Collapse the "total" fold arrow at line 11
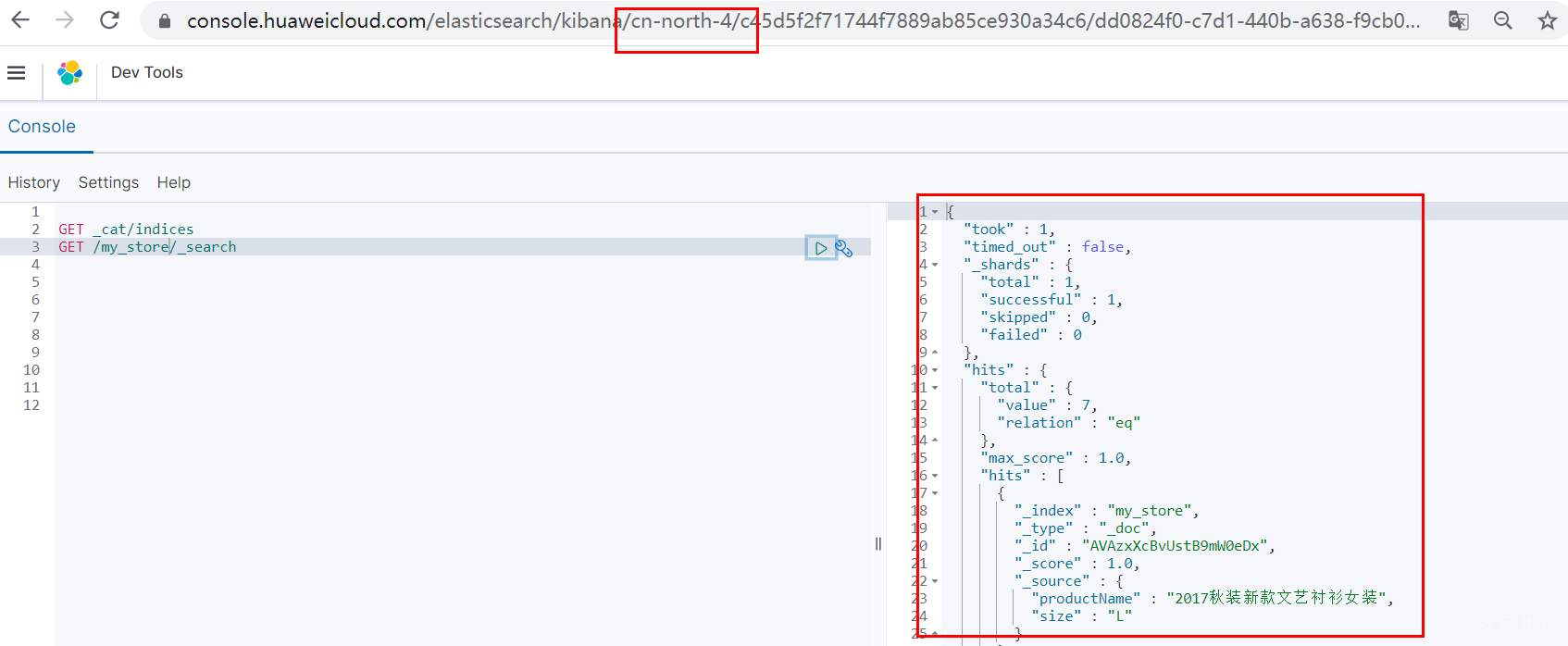 935,388
